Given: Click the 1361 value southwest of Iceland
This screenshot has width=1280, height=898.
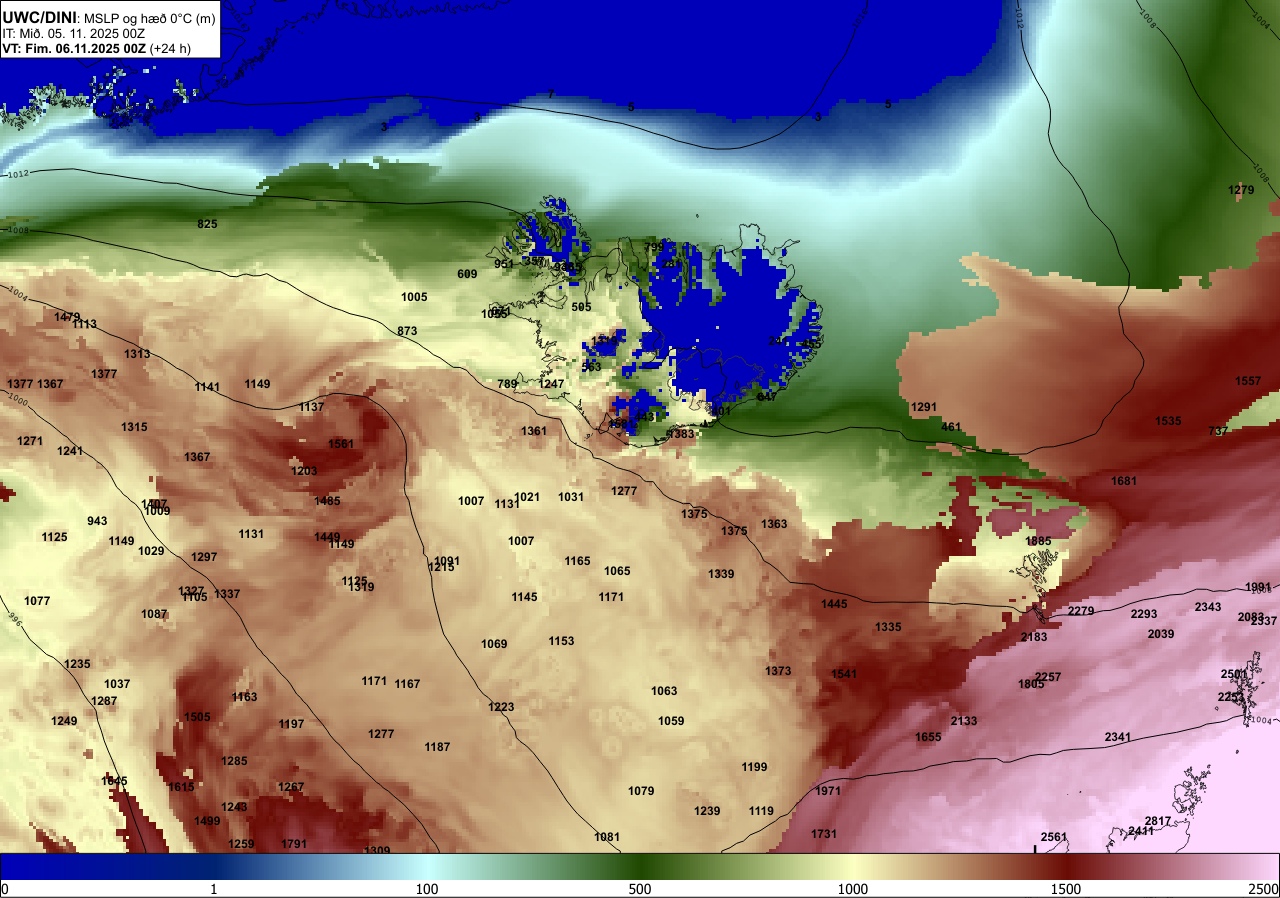Looking at the screenshot, I should click(x=534, y=431).
